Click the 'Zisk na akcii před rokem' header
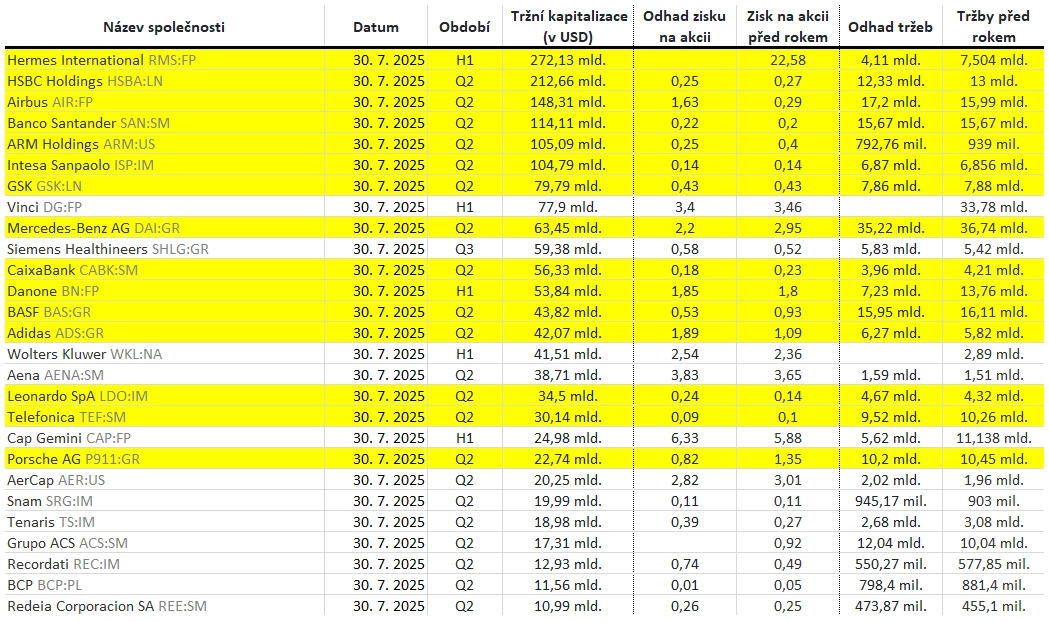 point(787,27)
